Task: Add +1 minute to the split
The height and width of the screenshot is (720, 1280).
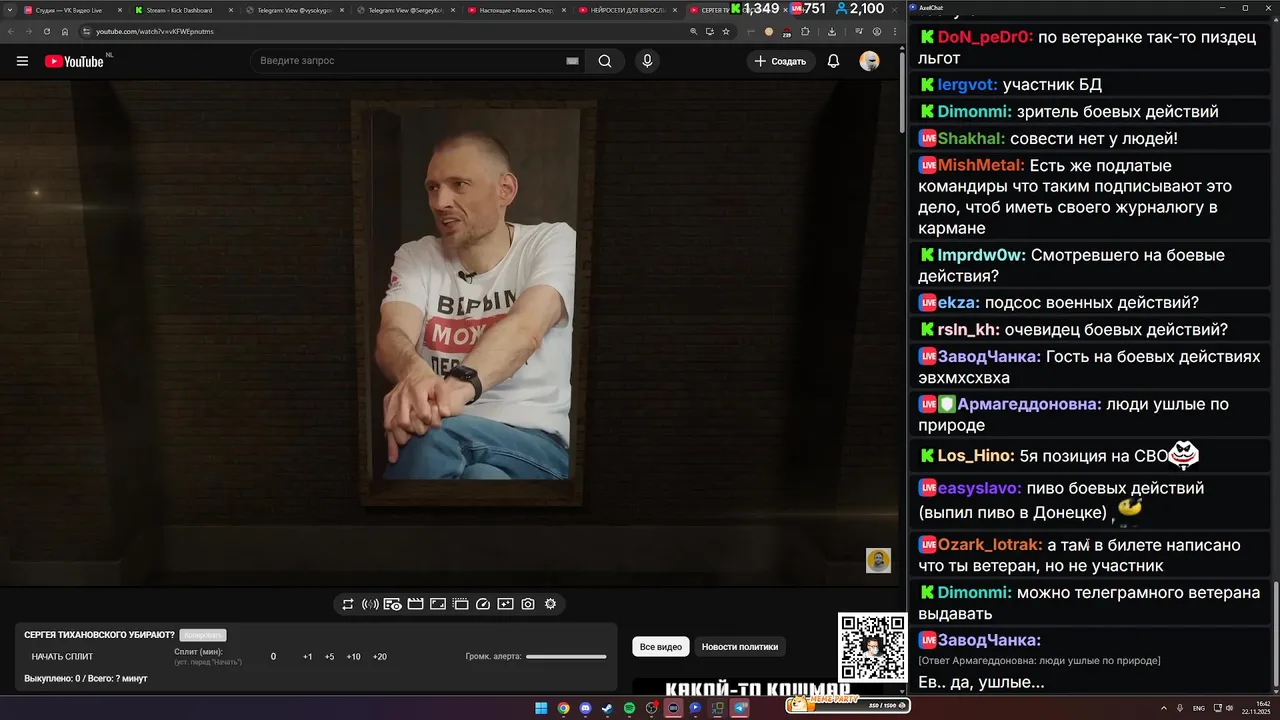Action: pyautogui.click(x=307, y=657)
